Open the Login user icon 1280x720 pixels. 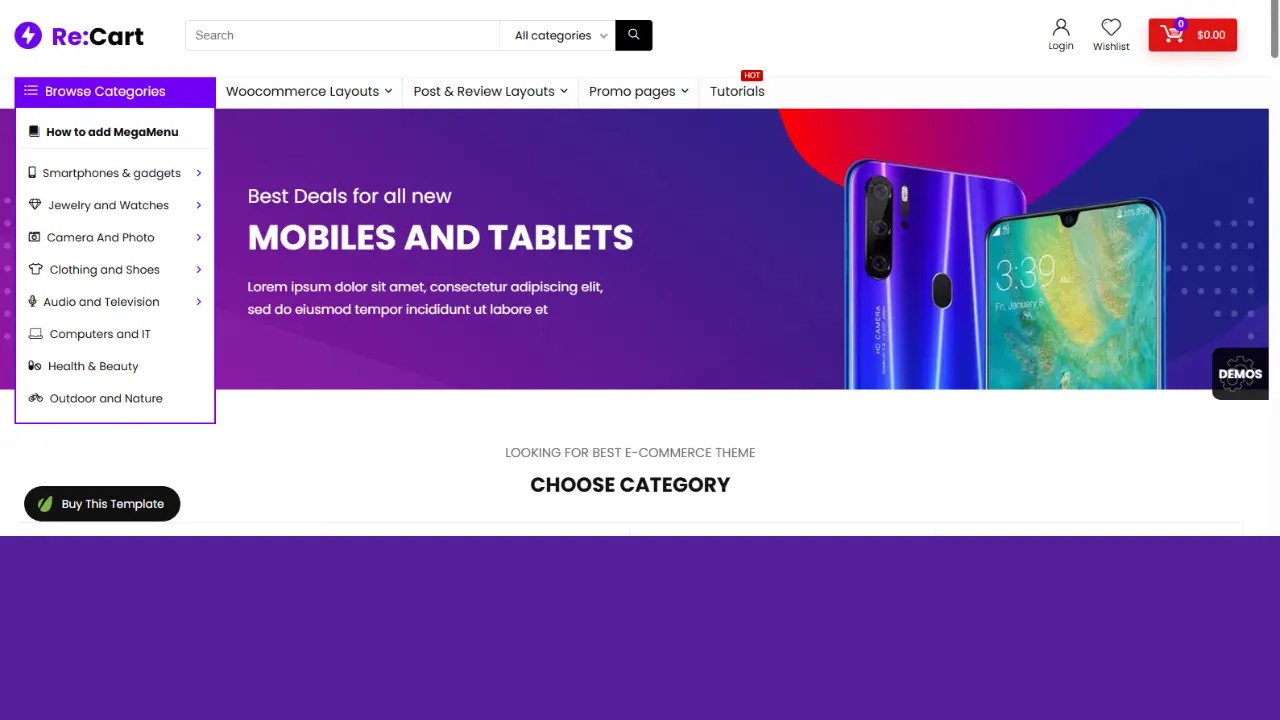(x=1061, y=27)
